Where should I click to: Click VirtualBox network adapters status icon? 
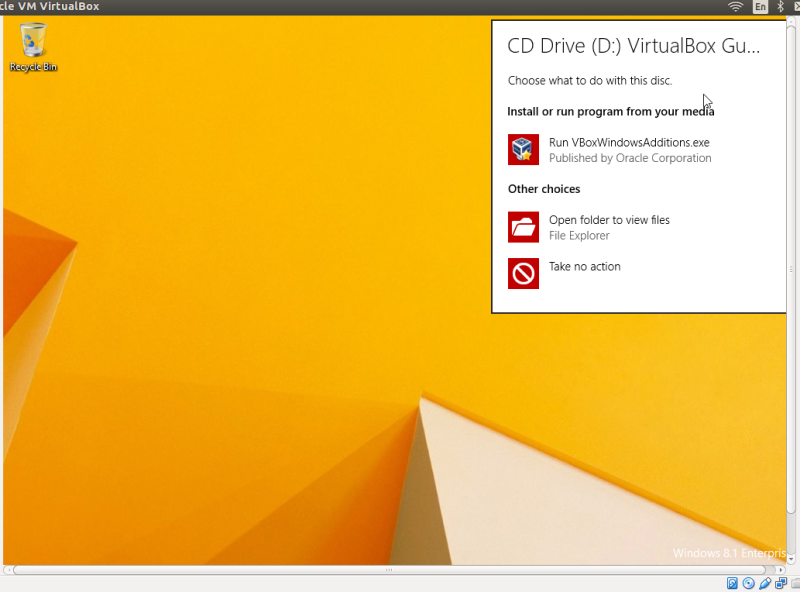(781, 583)
